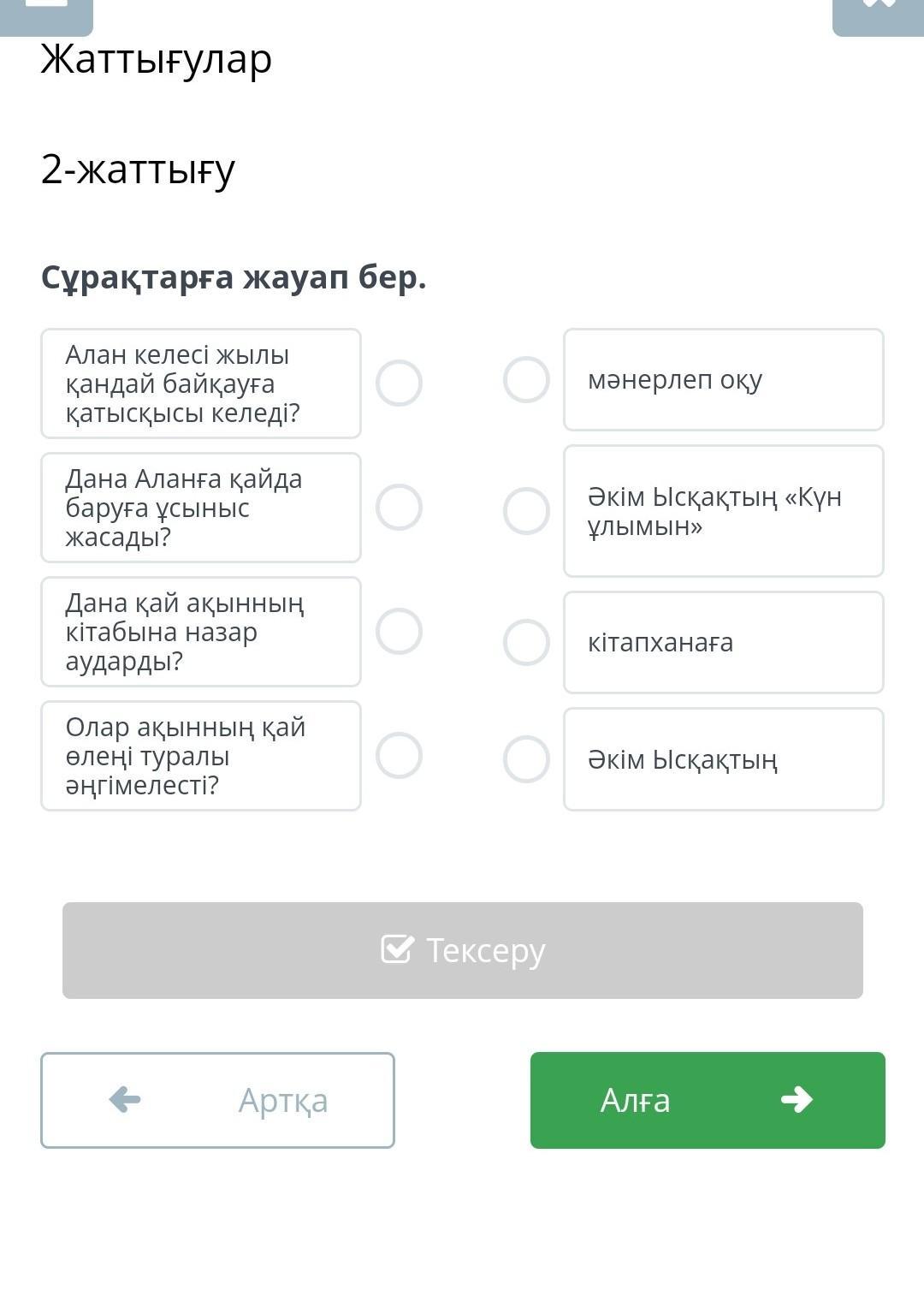Go forward with the Алға button

[x=708, y=1100]
